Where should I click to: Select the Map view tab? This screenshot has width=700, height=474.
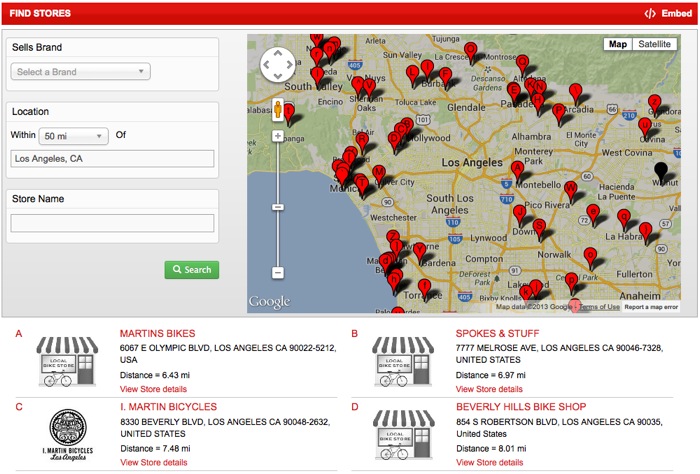[x=618, y=44]
